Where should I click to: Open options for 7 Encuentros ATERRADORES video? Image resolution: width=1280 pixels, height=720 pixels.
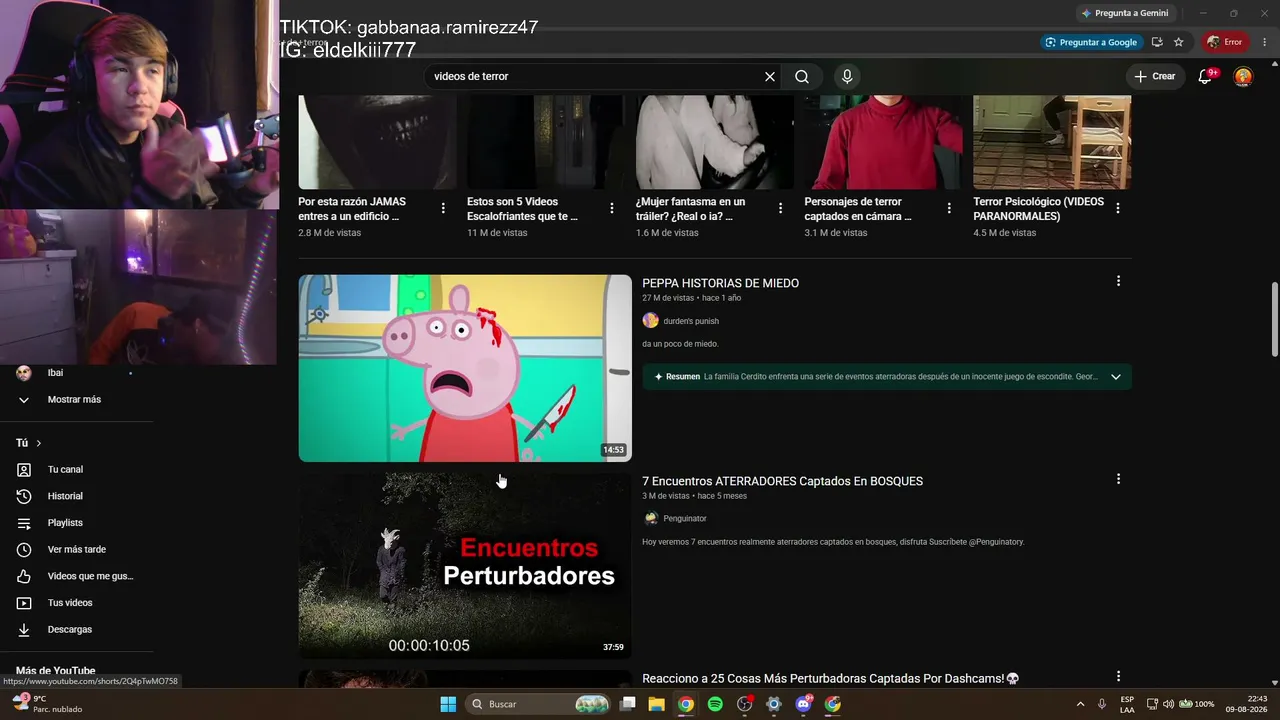(x=1118, y=479)
